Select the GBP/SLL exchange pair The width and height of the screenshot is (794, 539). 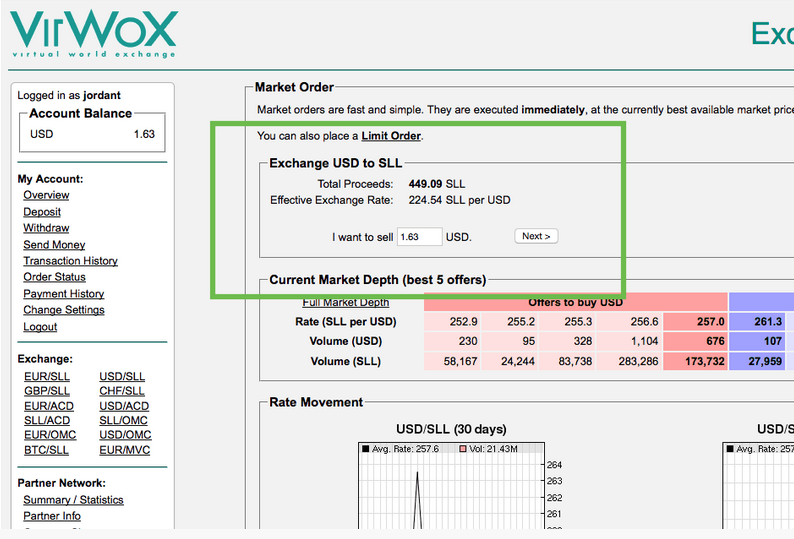(47, 391)
